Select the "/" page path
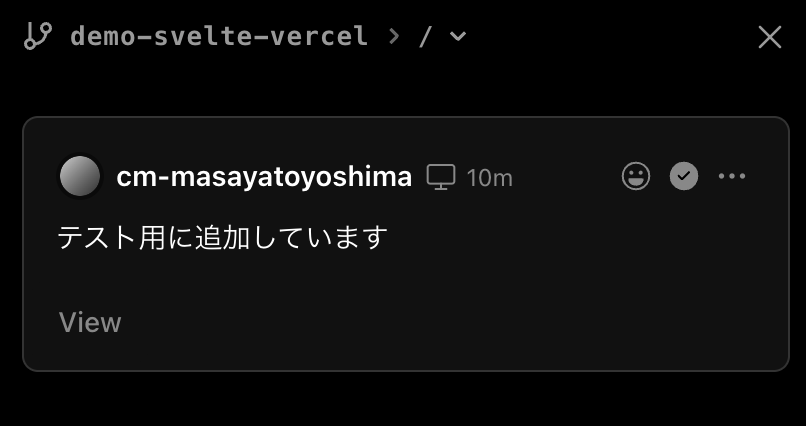The width and height of the screenshot is (806, 426). tap(426, 37)
